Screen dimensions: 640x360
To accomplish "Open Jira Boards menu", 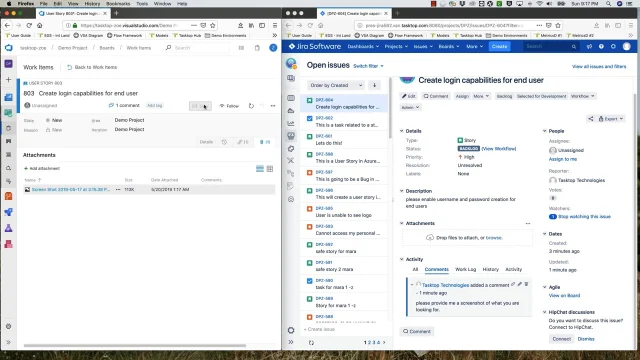I will [449, 47].
